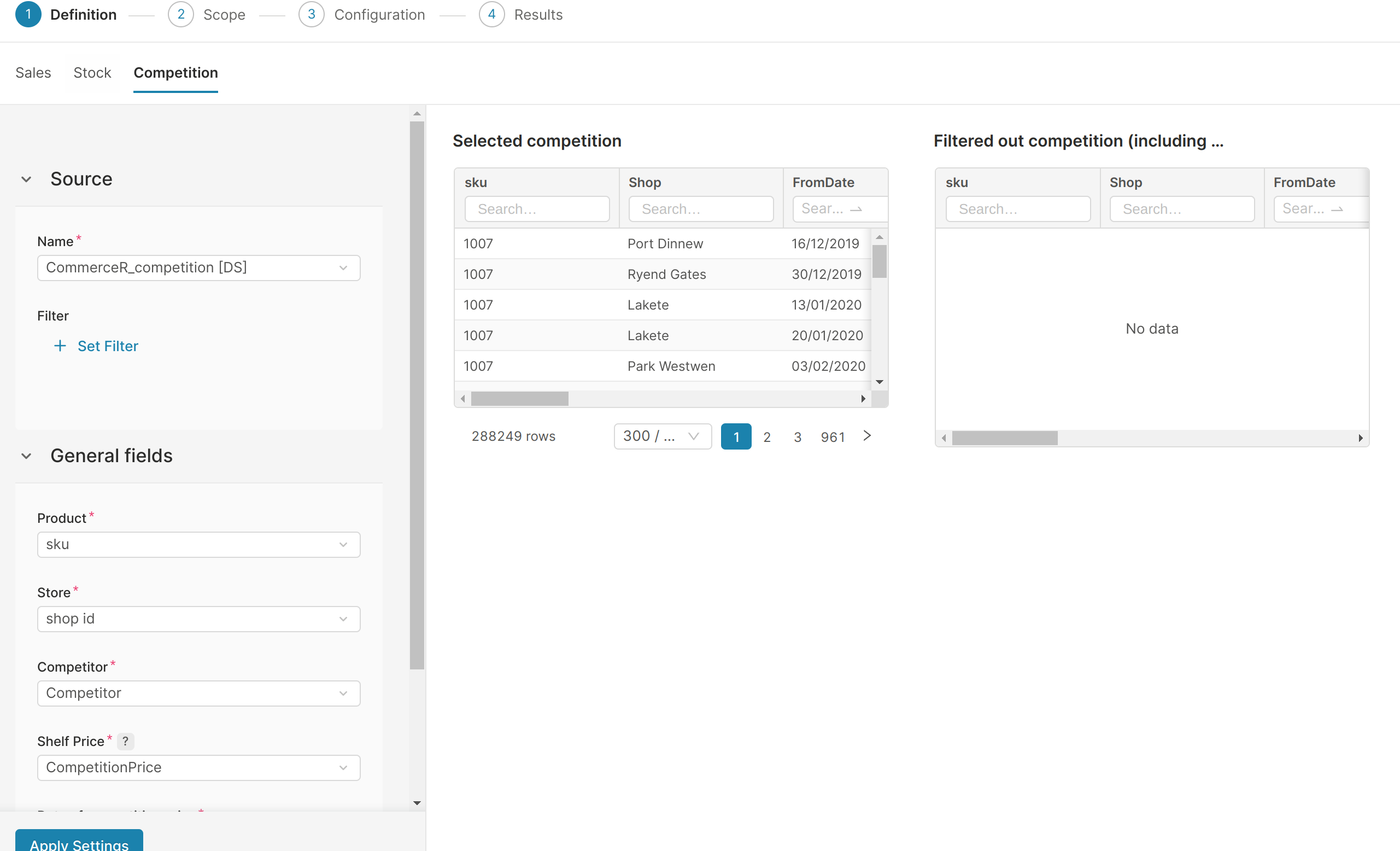The width and height of the screenshot is (1400, 851).
Task: Go to the next page using the arrow
Action: pyautogui.click(x=866, y=435)
